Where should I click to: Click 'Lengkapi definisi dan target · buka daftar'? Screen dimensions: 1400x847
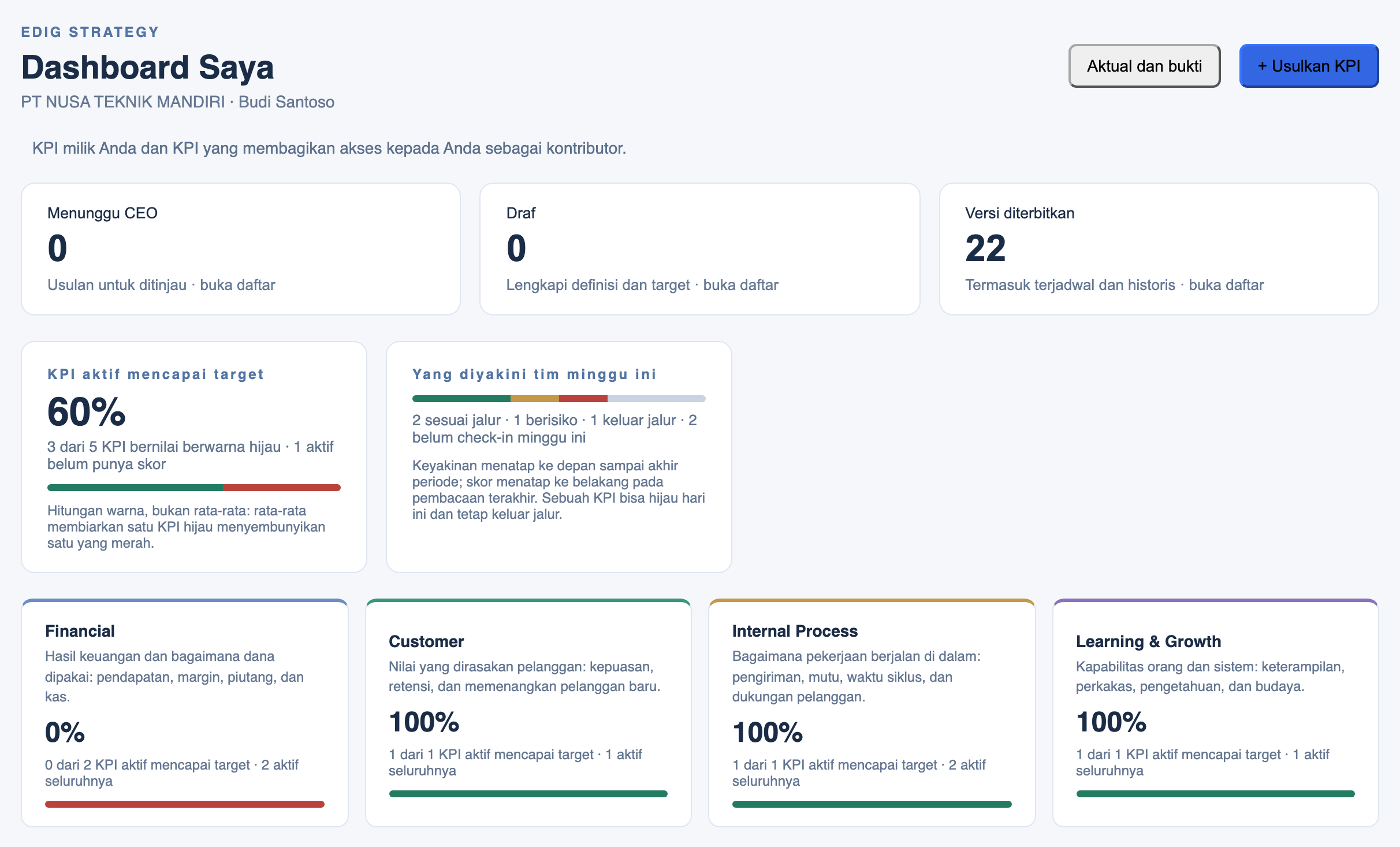pos(642,285)
